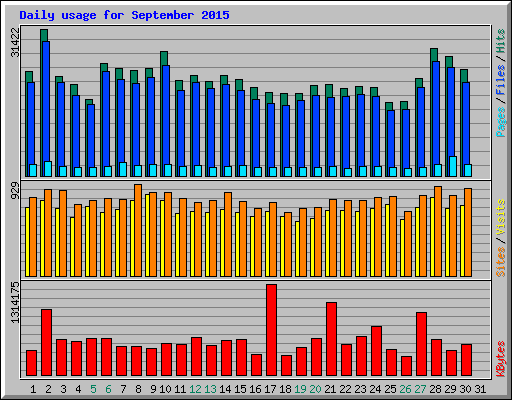Click day 1 on the date axis
The height and width of the screenshot is (400, 512).
33,389
